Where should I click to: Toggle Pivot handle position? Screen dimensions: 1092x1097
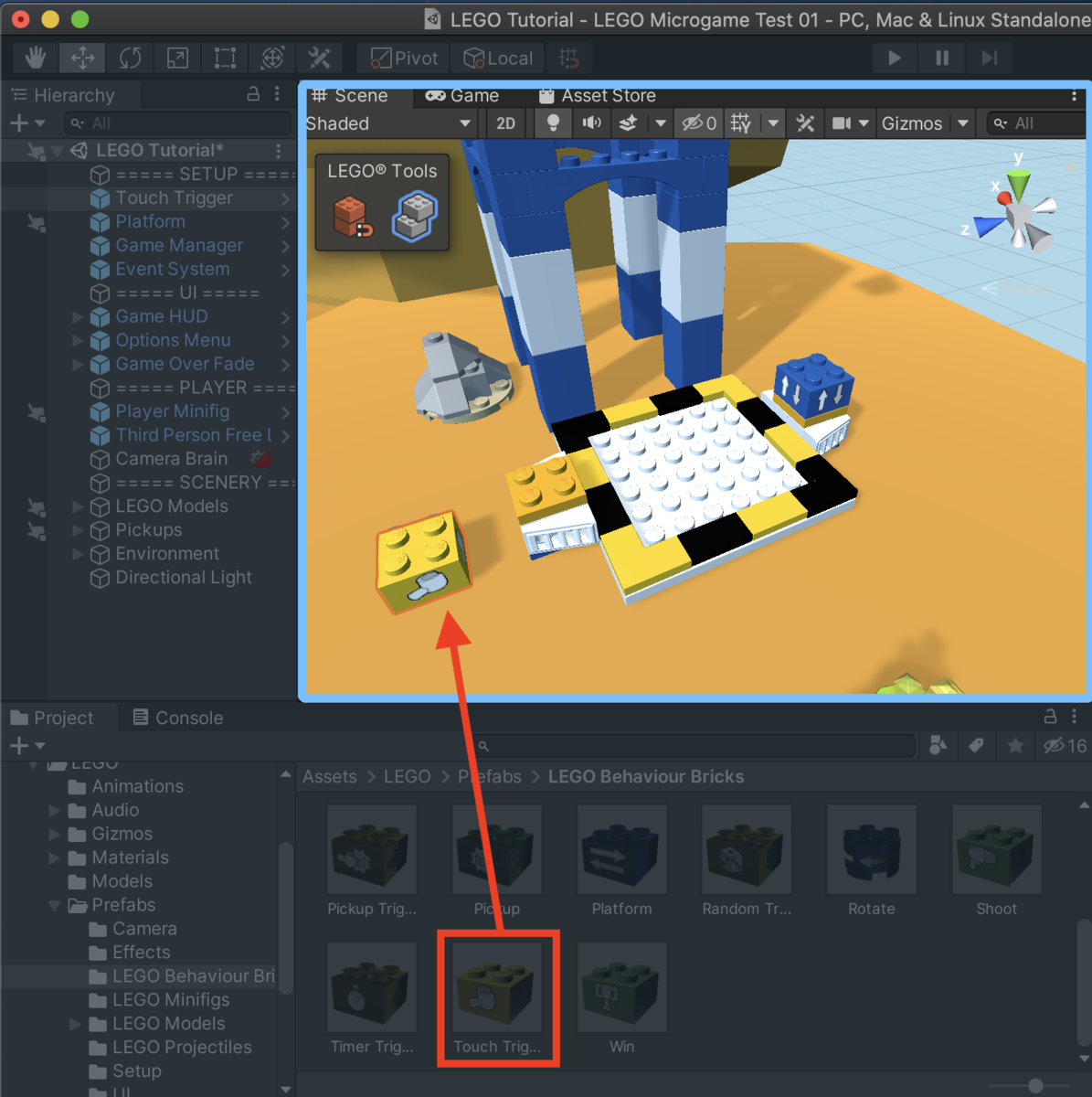point(405,58)
